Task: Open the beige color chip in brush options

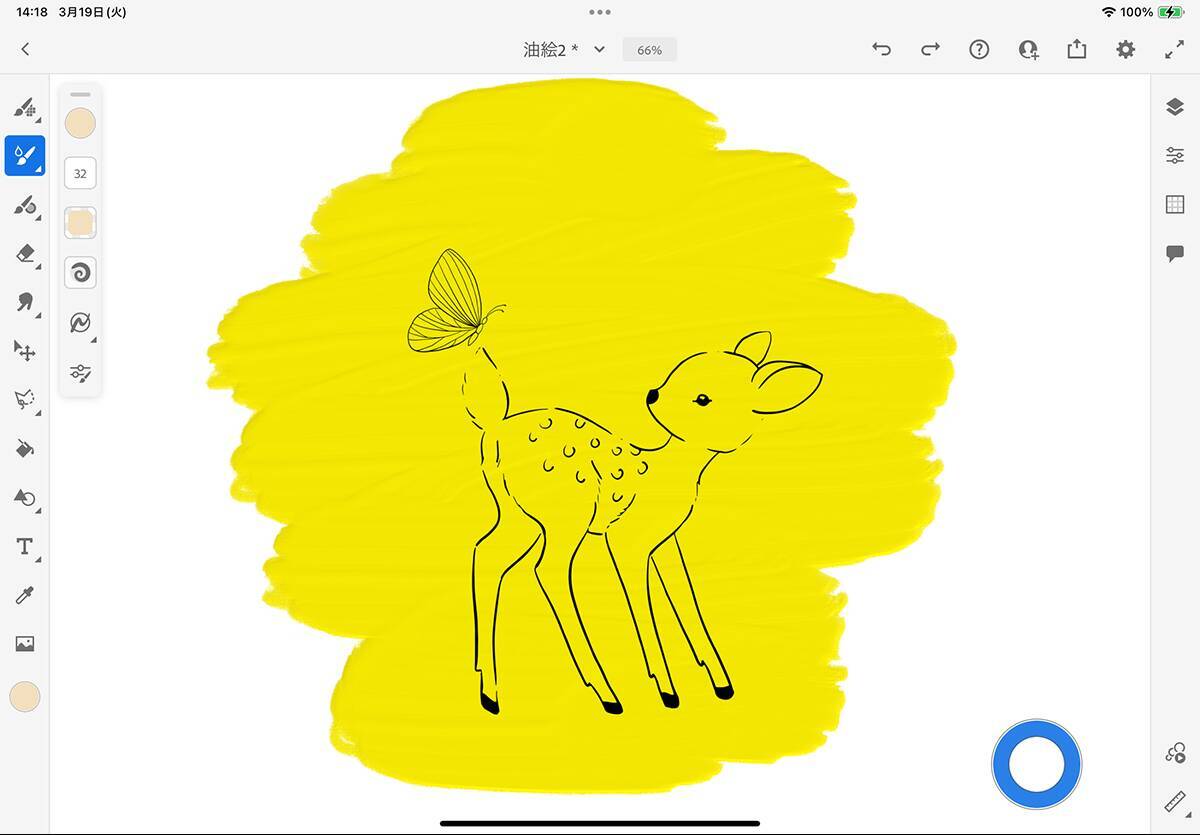Action: (x=80, y=123)
